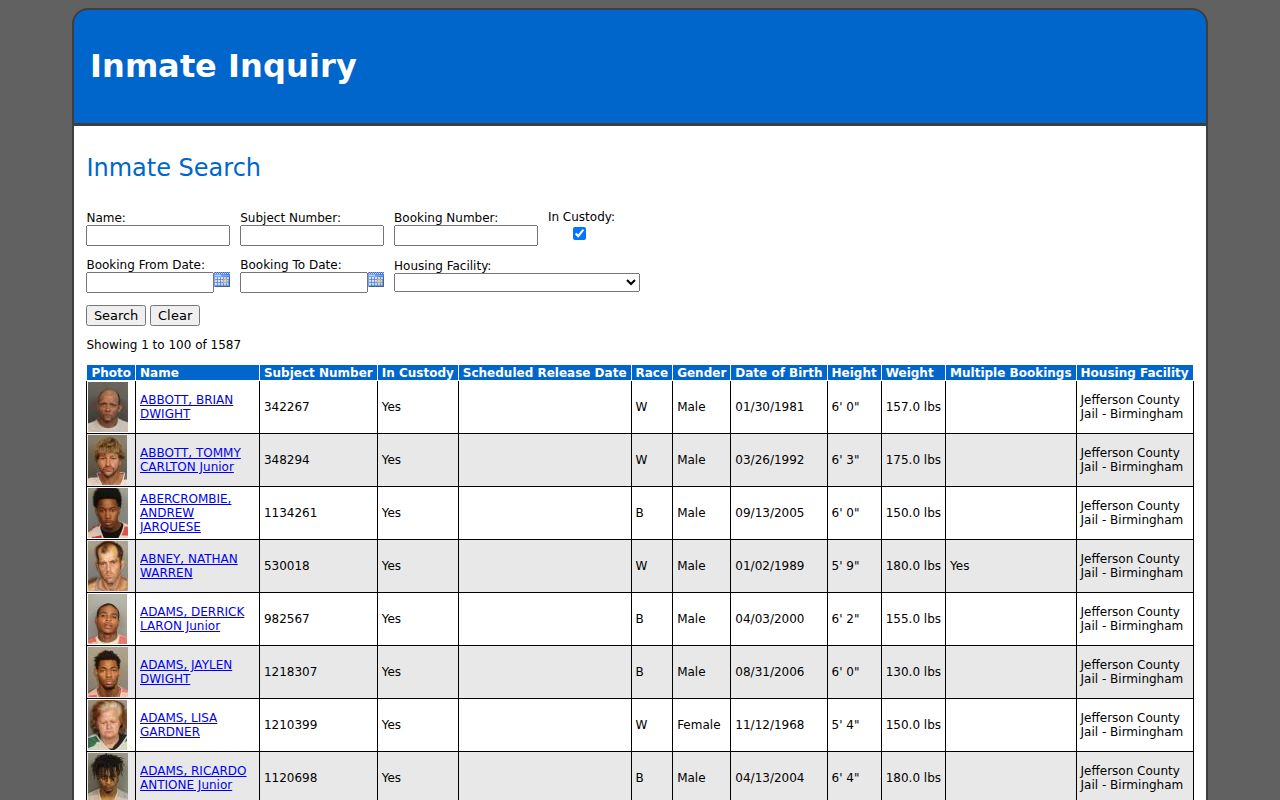This screenshot has height=800, width=1280.
Task: Click date of birth 01/02/1989
Action: [770, 566]
